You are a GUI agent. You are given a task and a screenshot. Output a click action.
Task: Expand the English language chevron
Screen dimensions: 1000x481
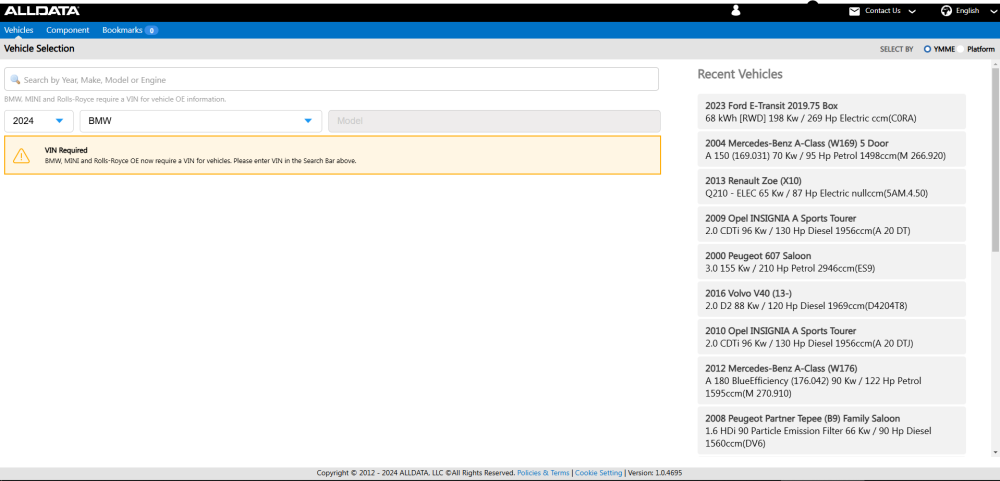pyautogui.click(x=989, y=11)
